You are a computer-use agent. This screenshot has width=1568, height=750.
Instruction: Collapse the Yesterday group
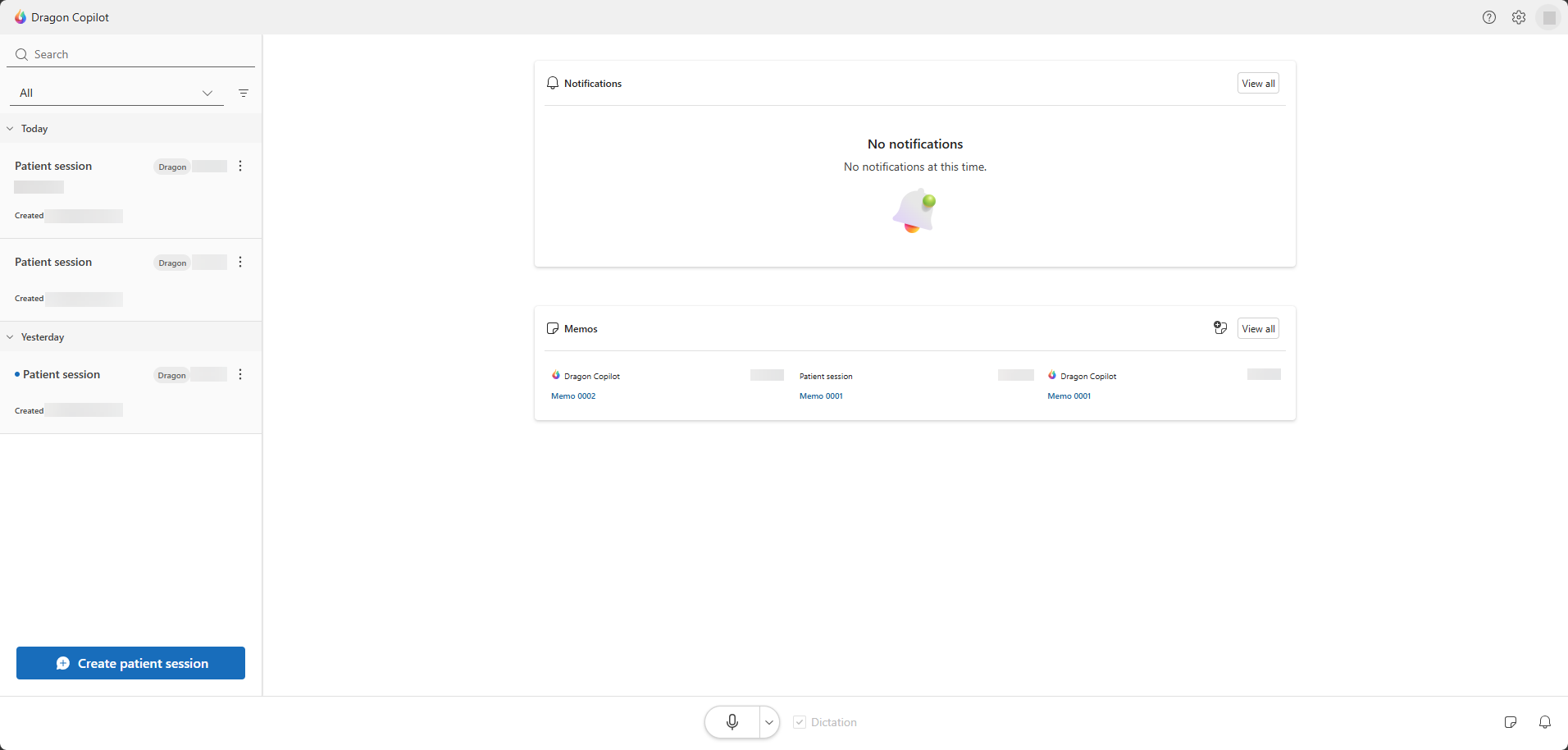point(10,337)
